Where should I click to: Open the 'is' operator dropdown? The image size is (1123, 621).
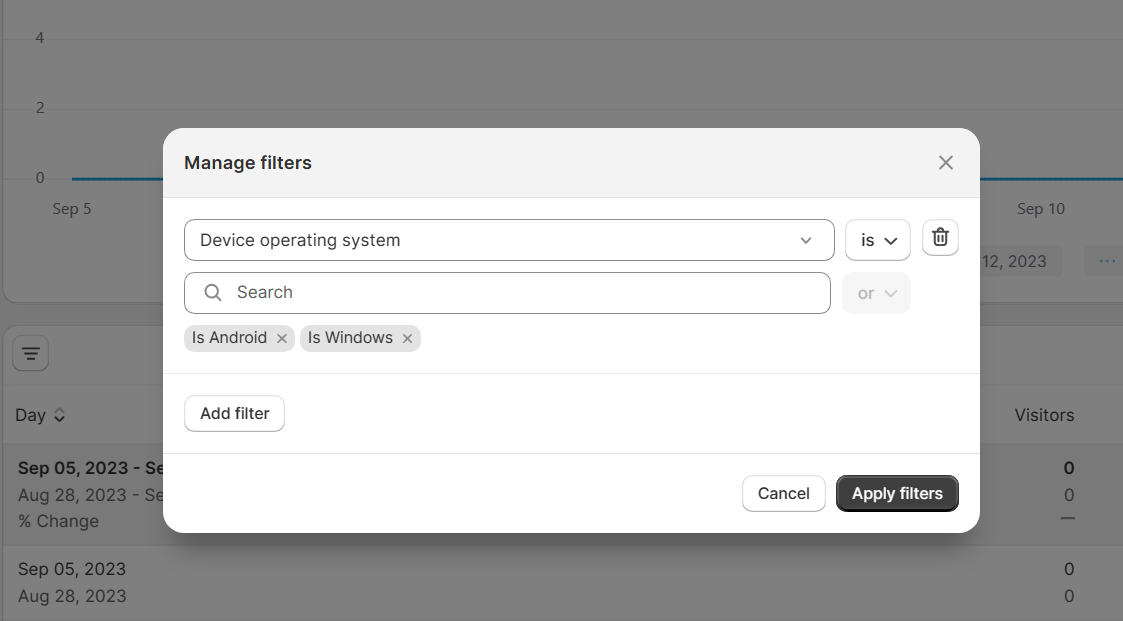(x=877, y=241)
